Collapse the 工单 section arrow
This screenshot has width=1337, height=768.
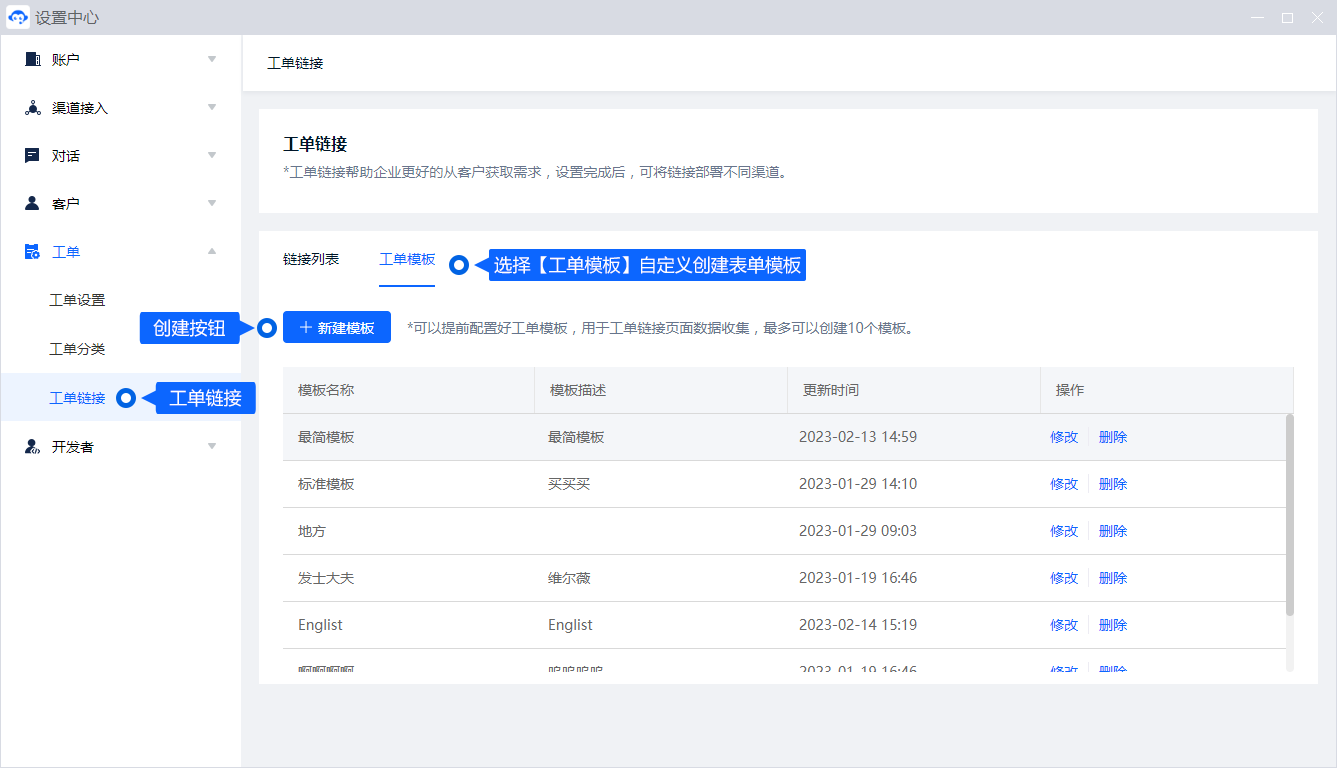(x=212, y=252)
